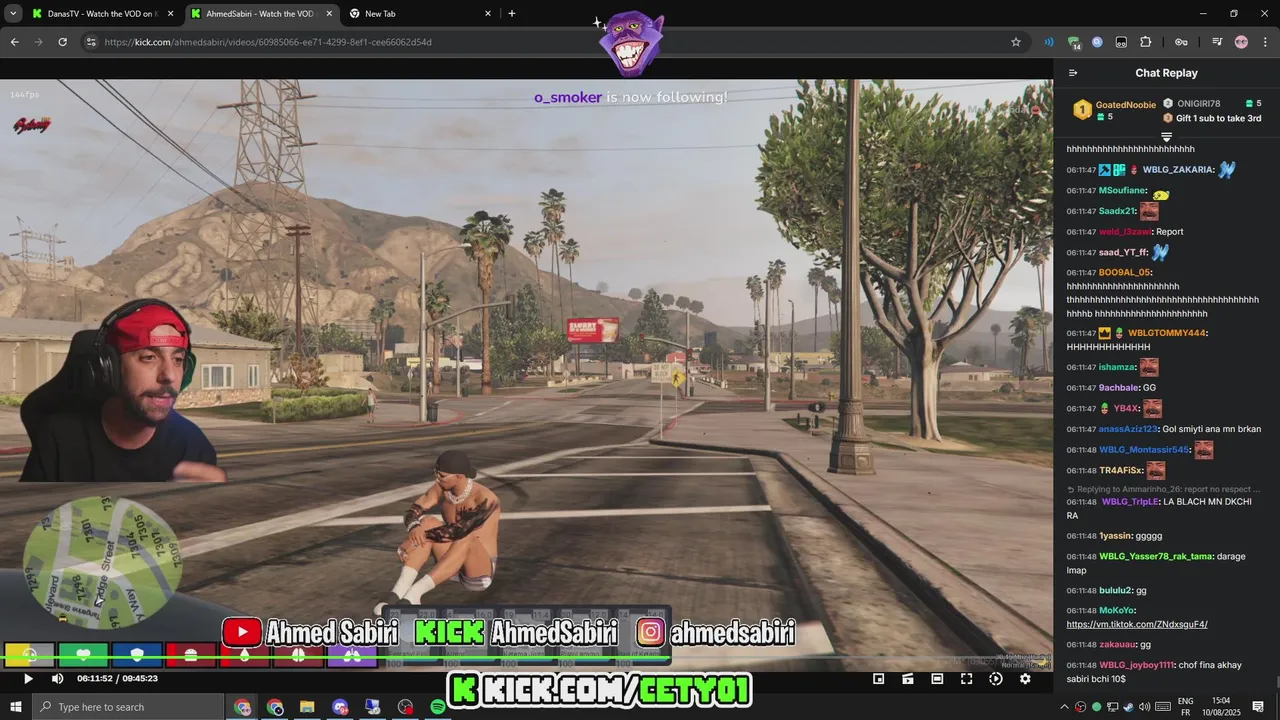Click ONIGIRI78 gifter name
The image size is (1280, 720).
pos(1198,104)
